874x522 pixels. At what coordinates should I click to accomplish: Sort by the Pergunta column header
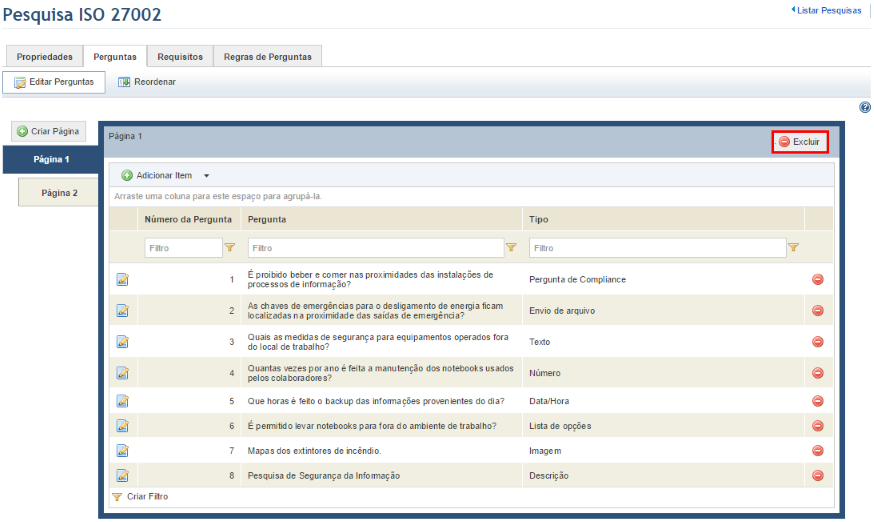pyautogui.click(x=381, y=219)
